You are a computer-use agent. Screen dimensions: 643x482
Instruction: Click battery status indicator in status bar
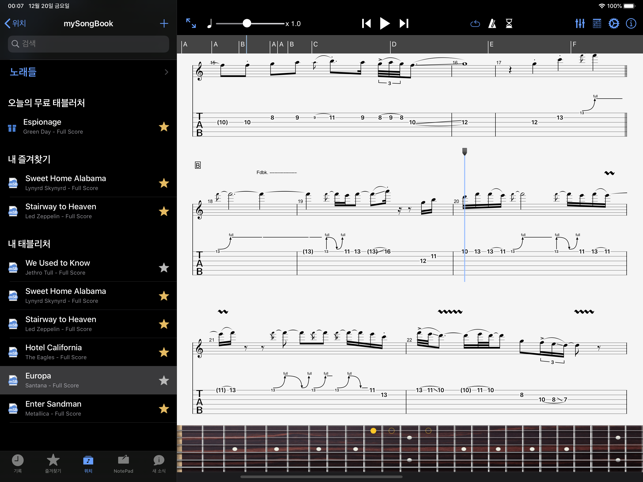629,6
